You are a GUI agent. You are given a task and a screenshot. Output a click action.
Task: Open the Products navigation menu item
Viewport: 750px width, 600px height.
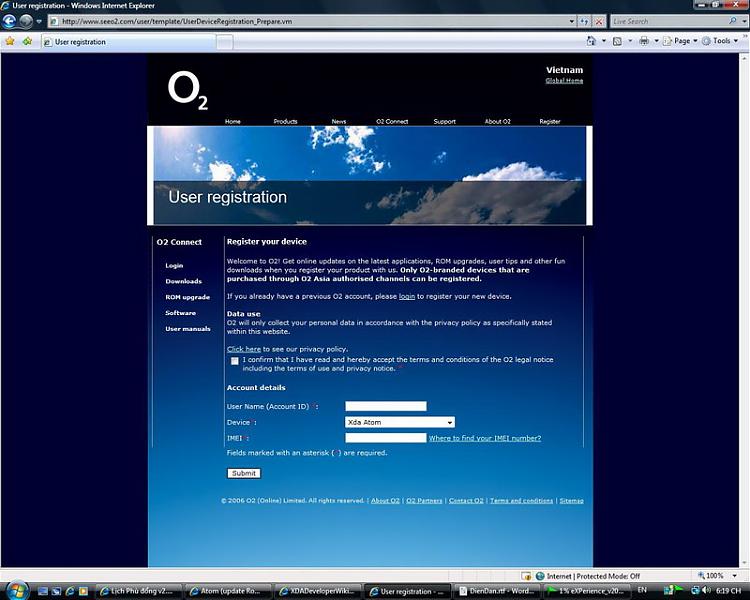coord(285,121)
